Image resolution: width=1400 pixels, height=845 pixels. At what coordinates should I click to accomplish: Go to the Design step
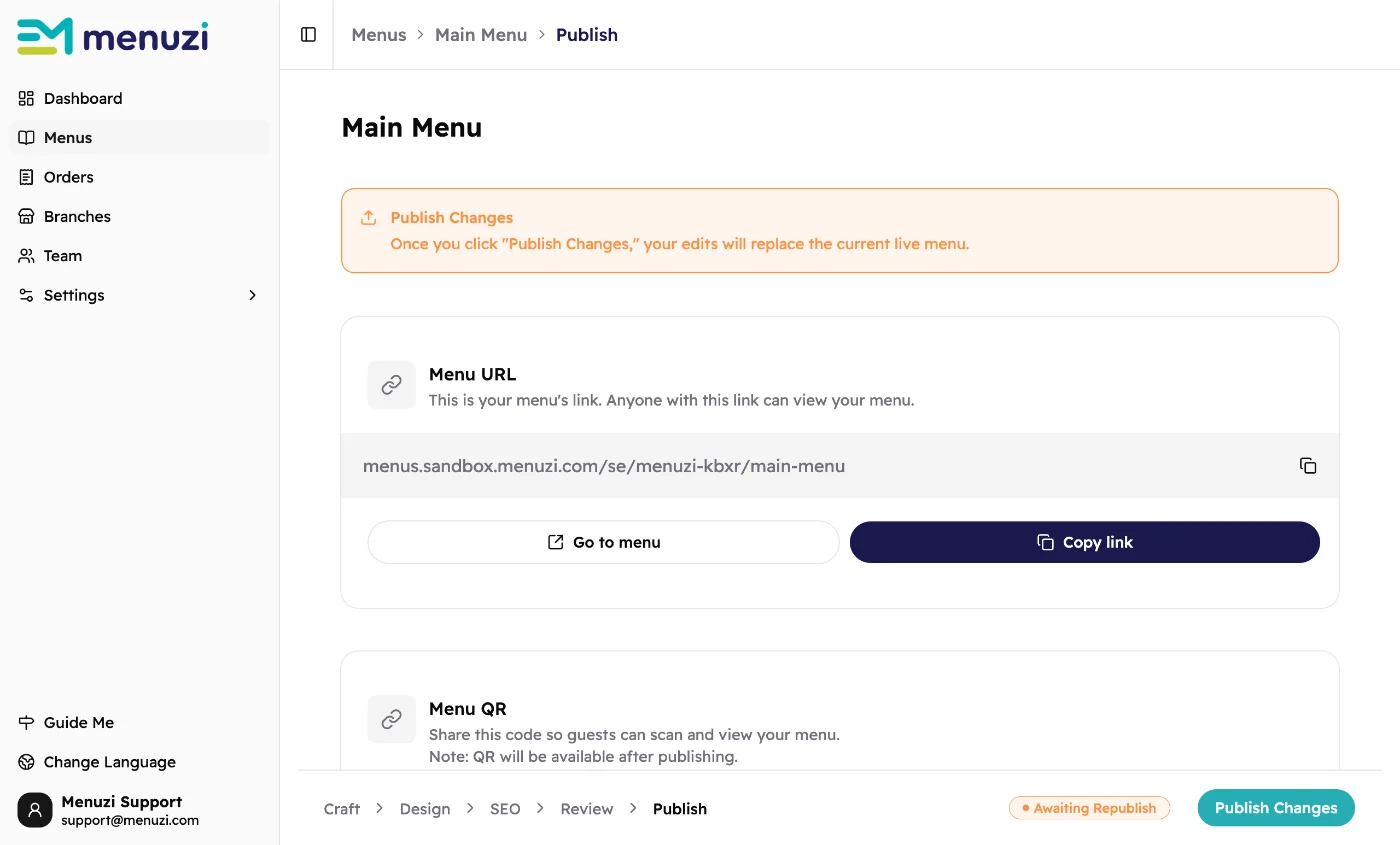[425, 809]
